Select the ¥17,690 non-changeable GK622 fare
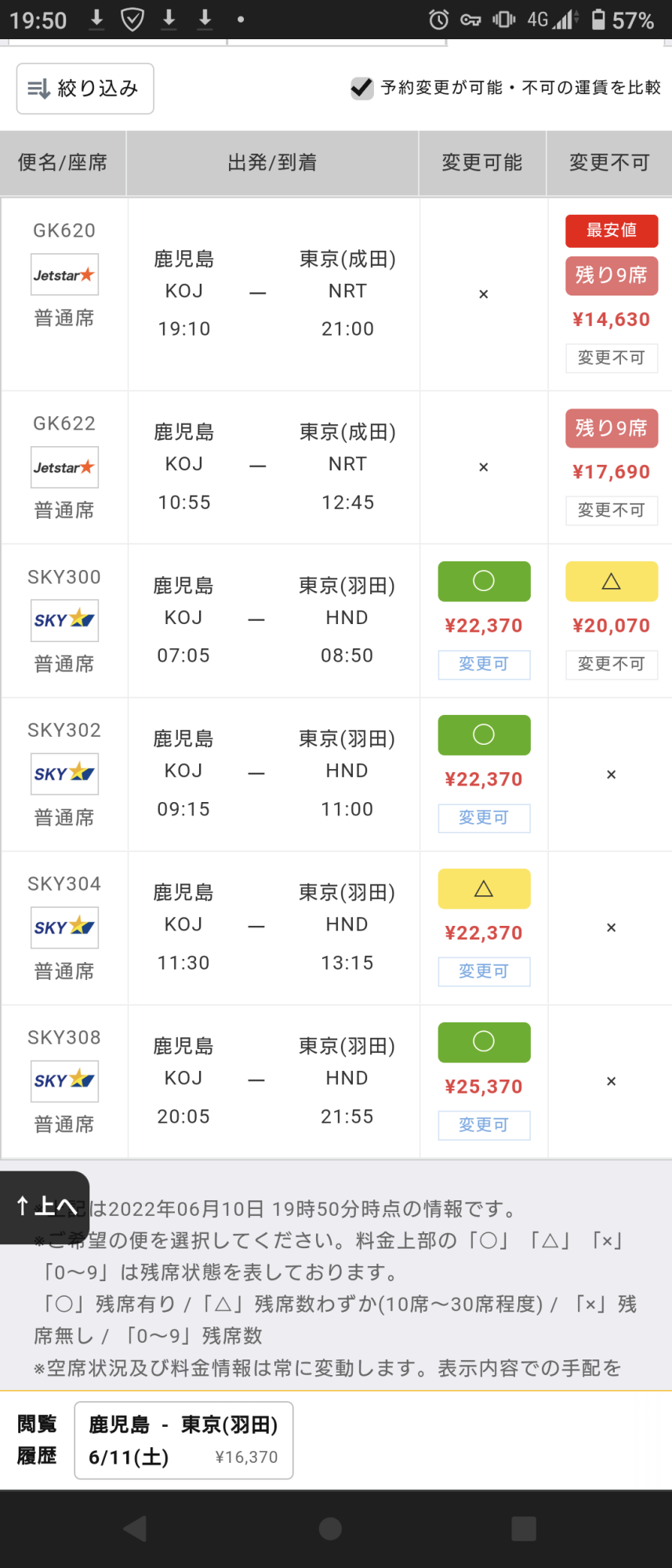672x1568 pixels. (611, 472)
